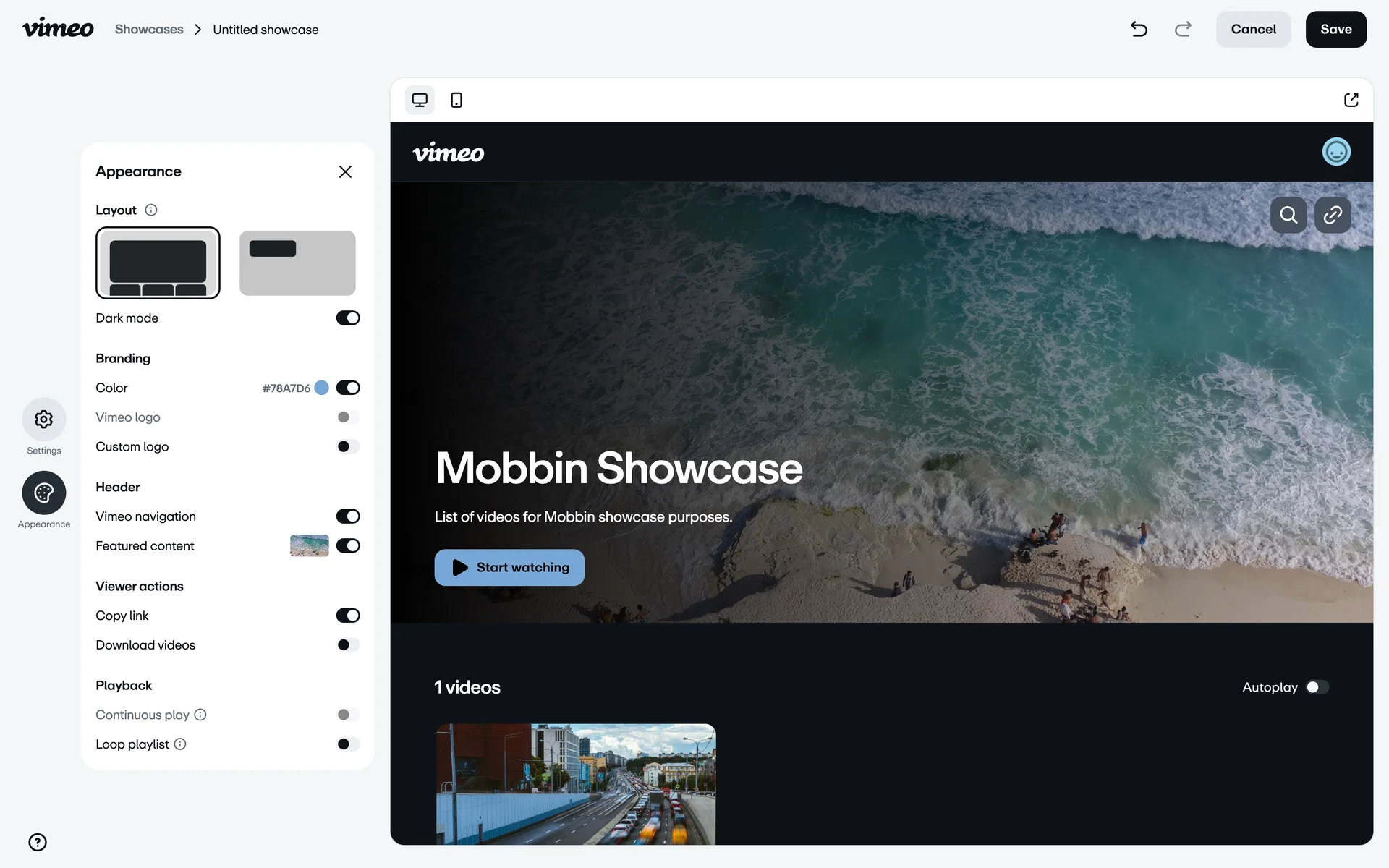This screenshot has width=1389, height=868.
Task: Close the Appearance panel
Action: pos(345,171)
